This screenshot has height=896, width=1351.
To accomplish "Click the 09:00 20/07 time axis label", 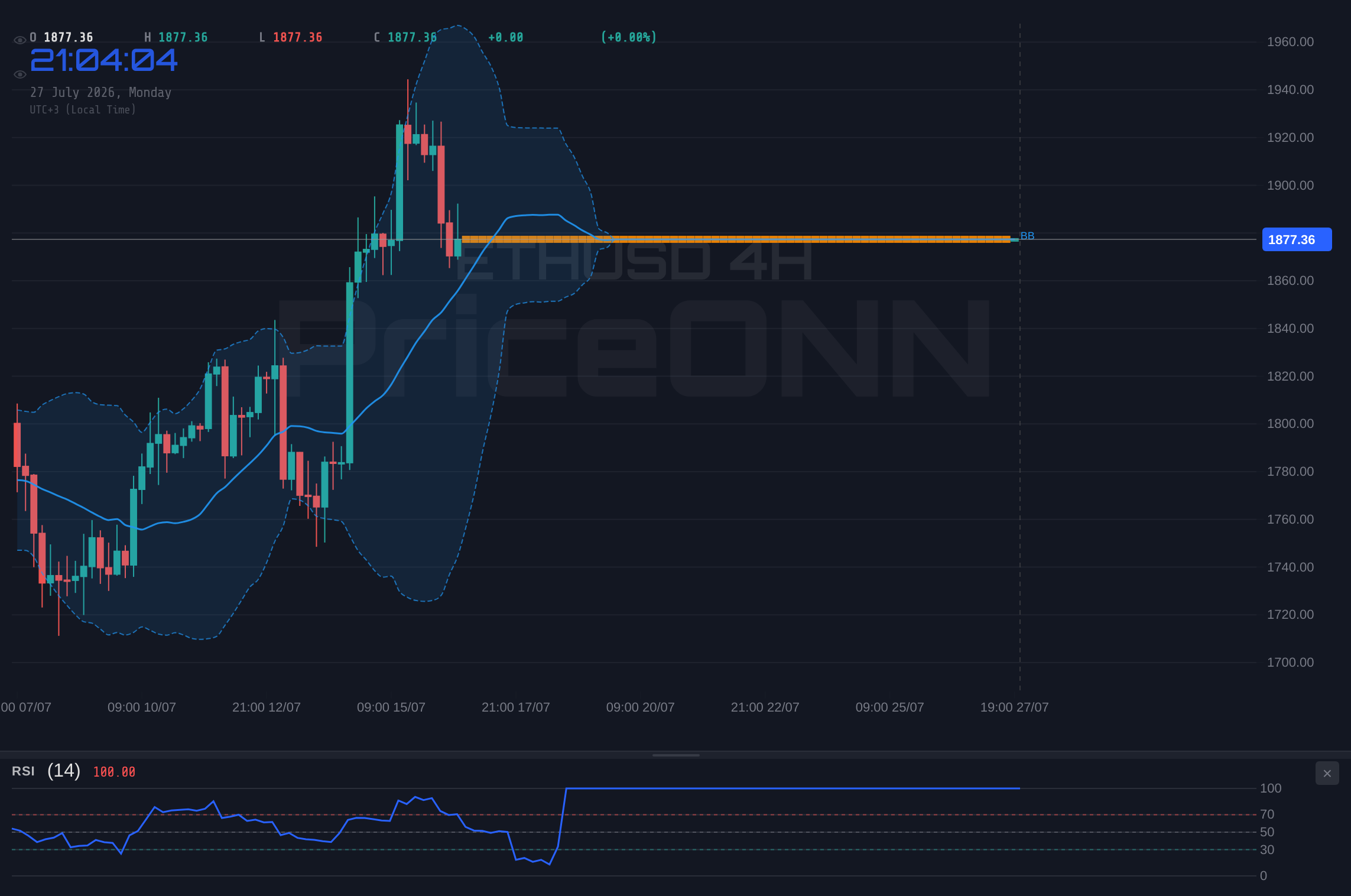I will click(641, 707).
